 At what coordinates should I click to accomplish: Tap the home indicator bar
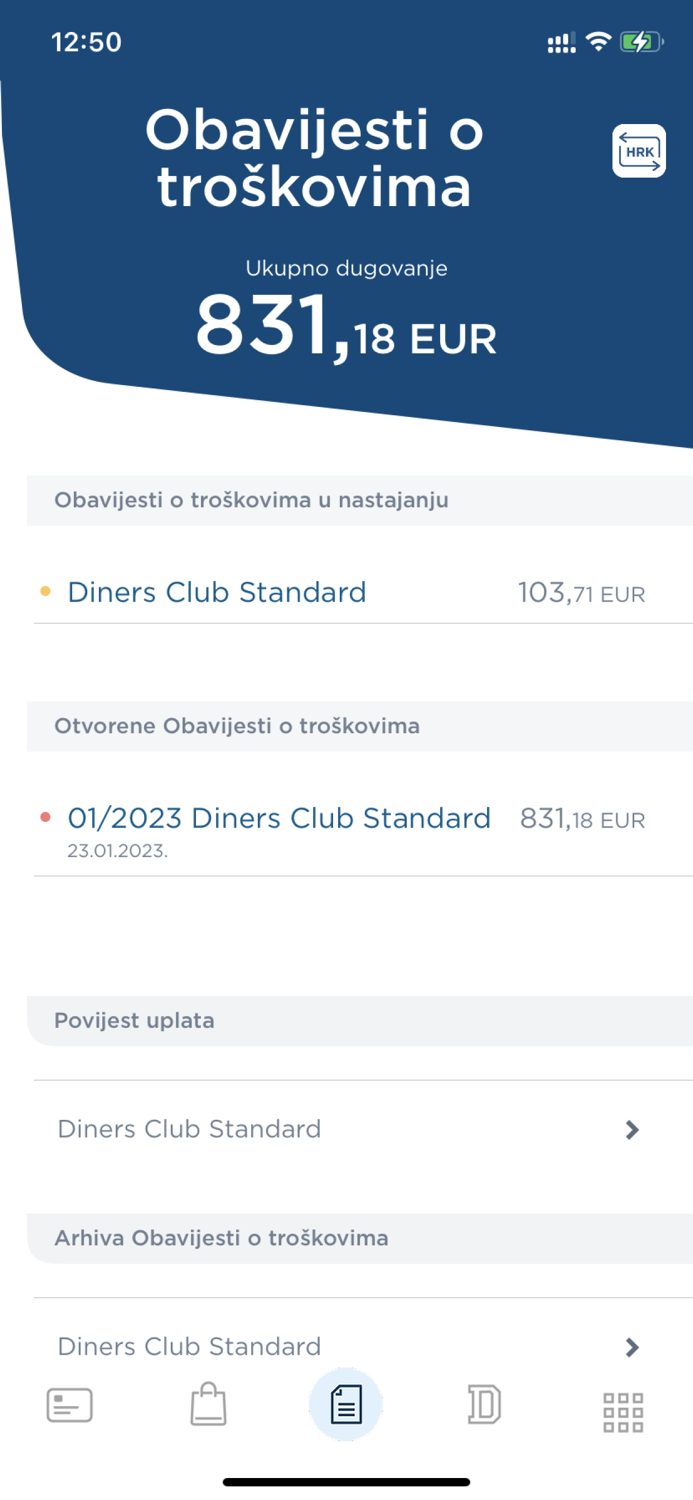click(346, 1481)
